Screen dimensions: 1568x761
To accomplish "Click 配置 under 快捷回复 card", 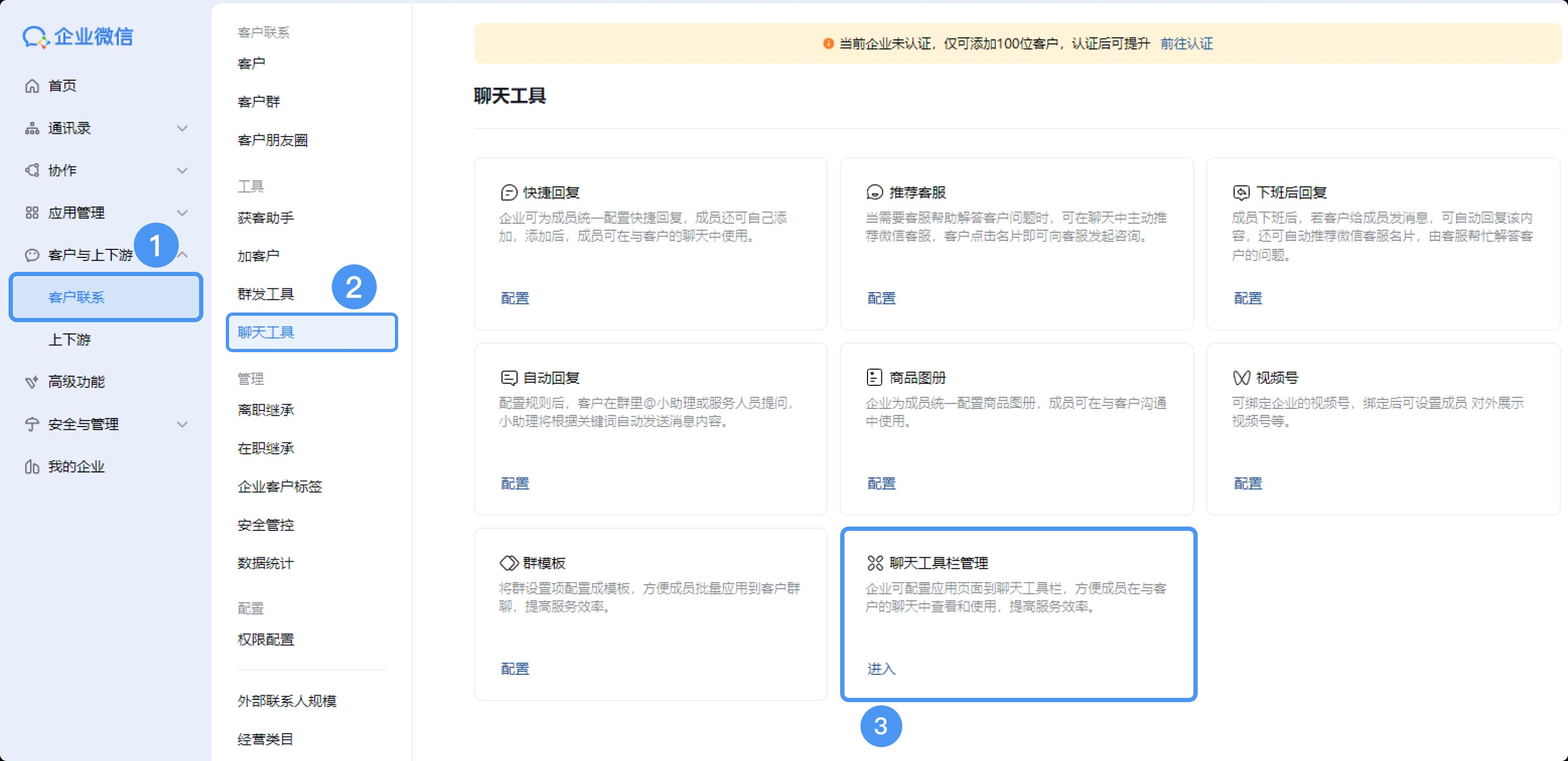I will click(514, 298).
